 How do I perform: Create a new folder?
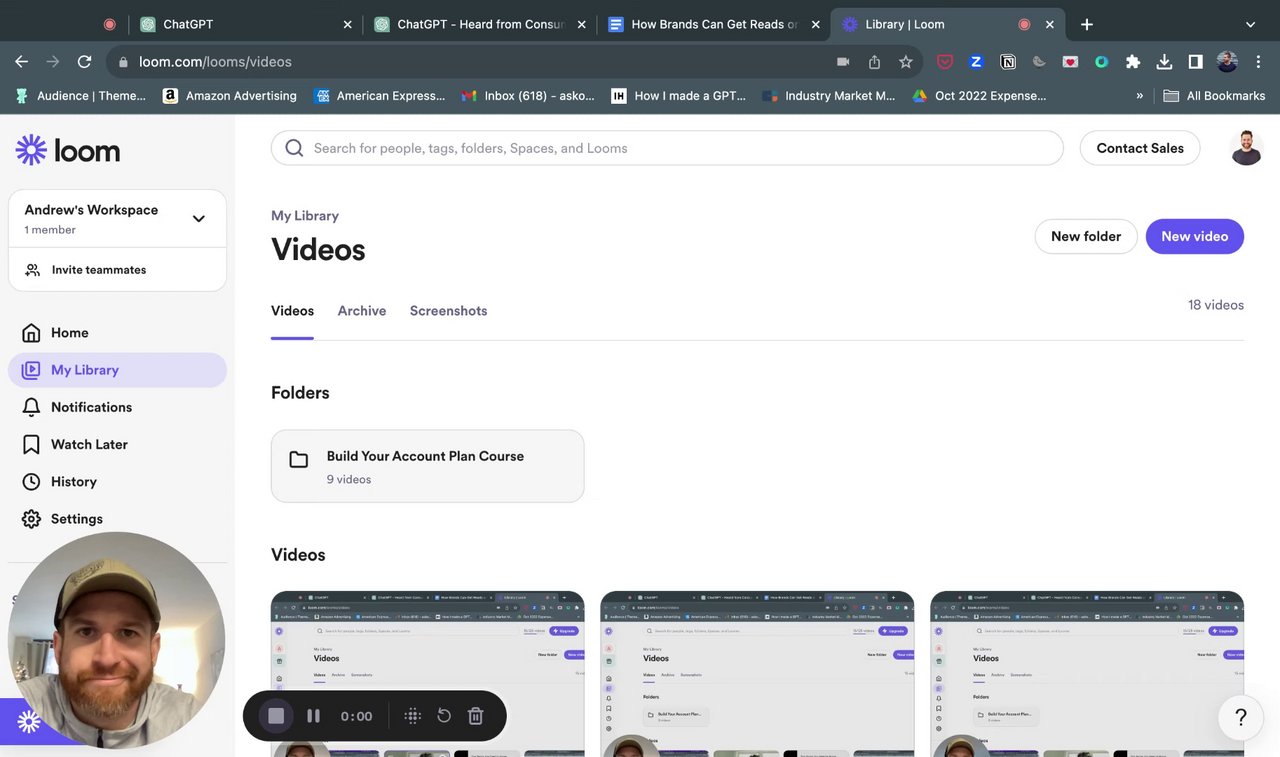click(x=1086, y=237)
